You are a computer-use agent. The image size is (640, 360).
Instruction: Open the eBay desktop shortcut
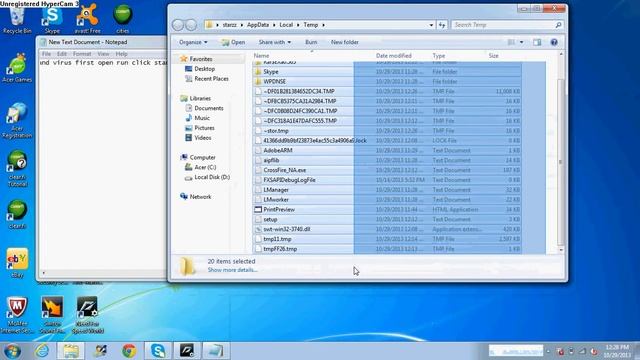(x=17, y=263)
